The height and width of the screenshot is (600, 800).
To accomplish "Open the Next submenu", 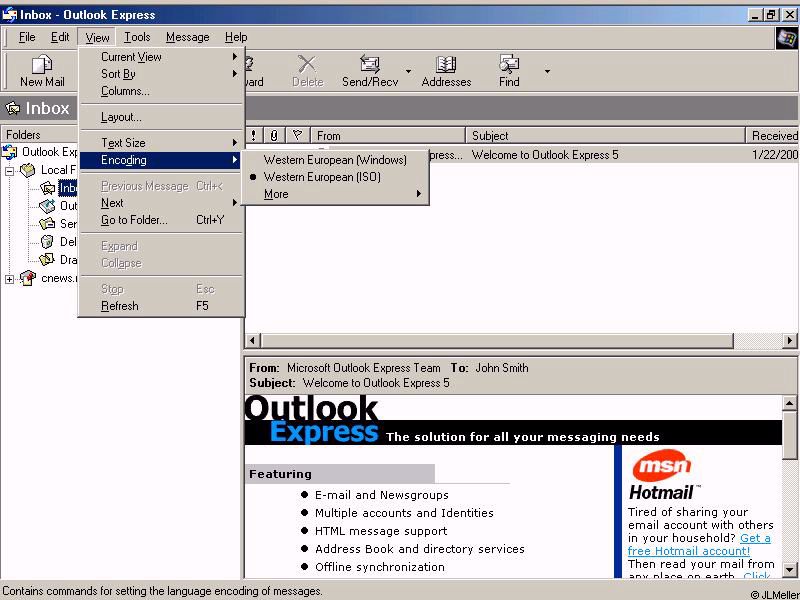I will point(161,203).
